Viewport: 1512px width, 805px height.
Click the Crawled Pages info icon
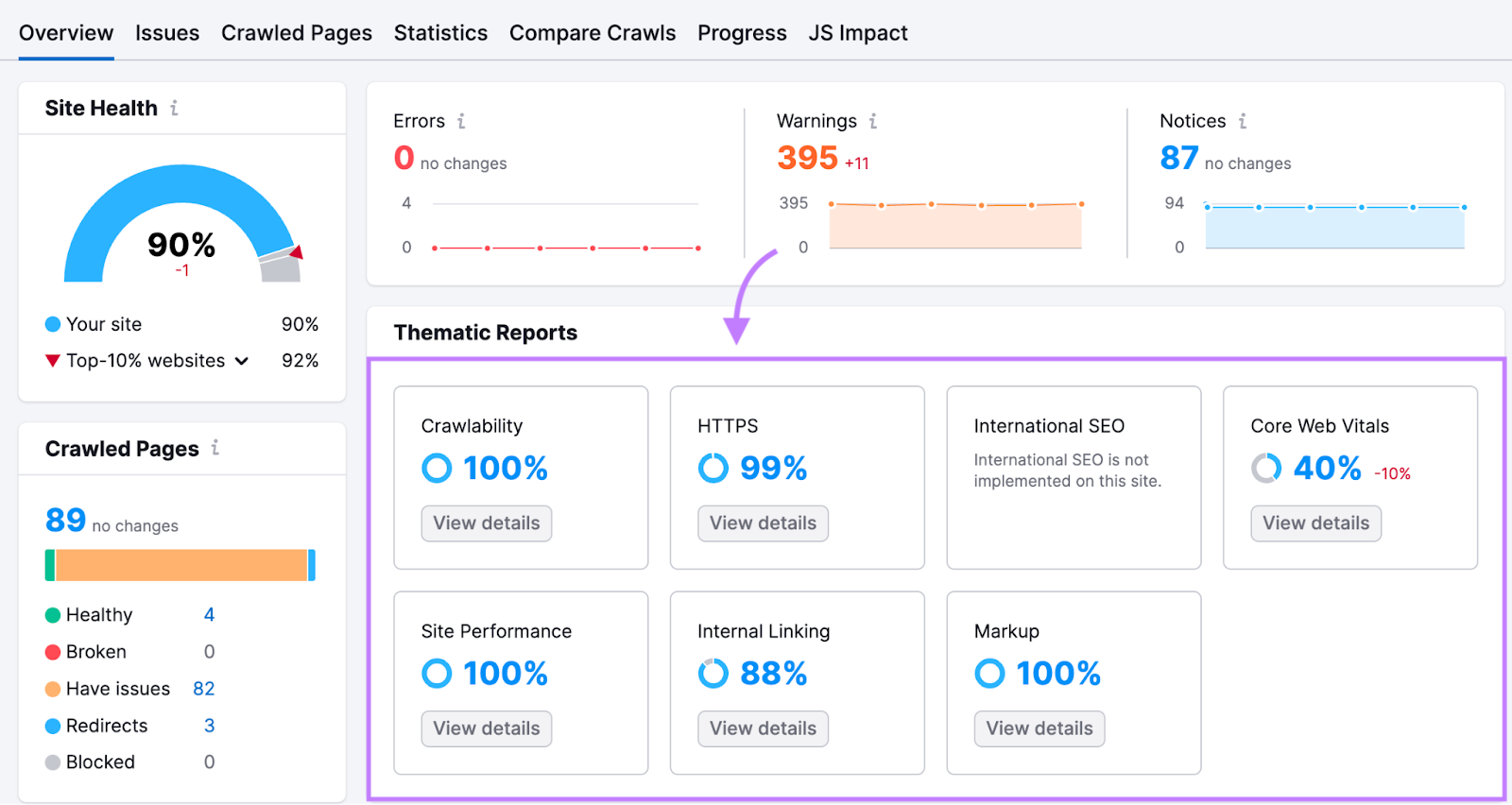[x=215, y=448]
